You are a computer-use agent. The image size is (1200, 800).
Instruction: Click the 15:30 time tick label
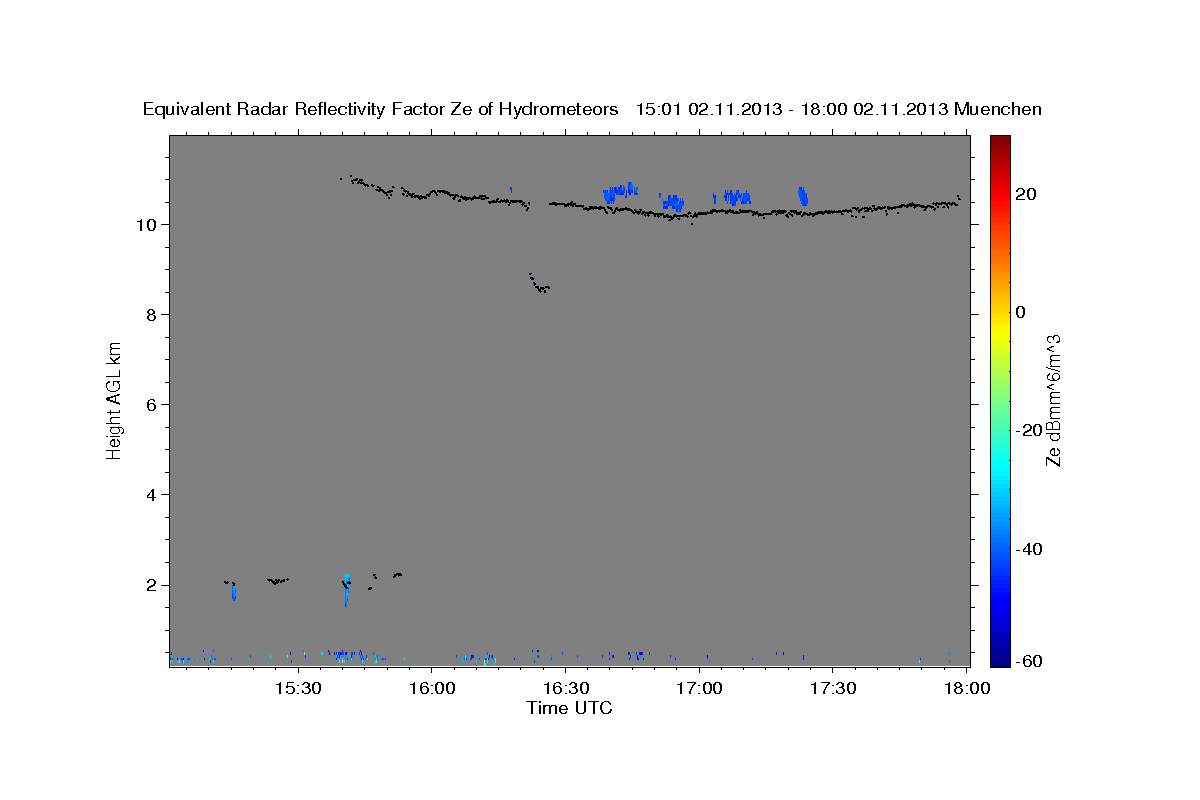pyautogui.click(x=298, y=688)
